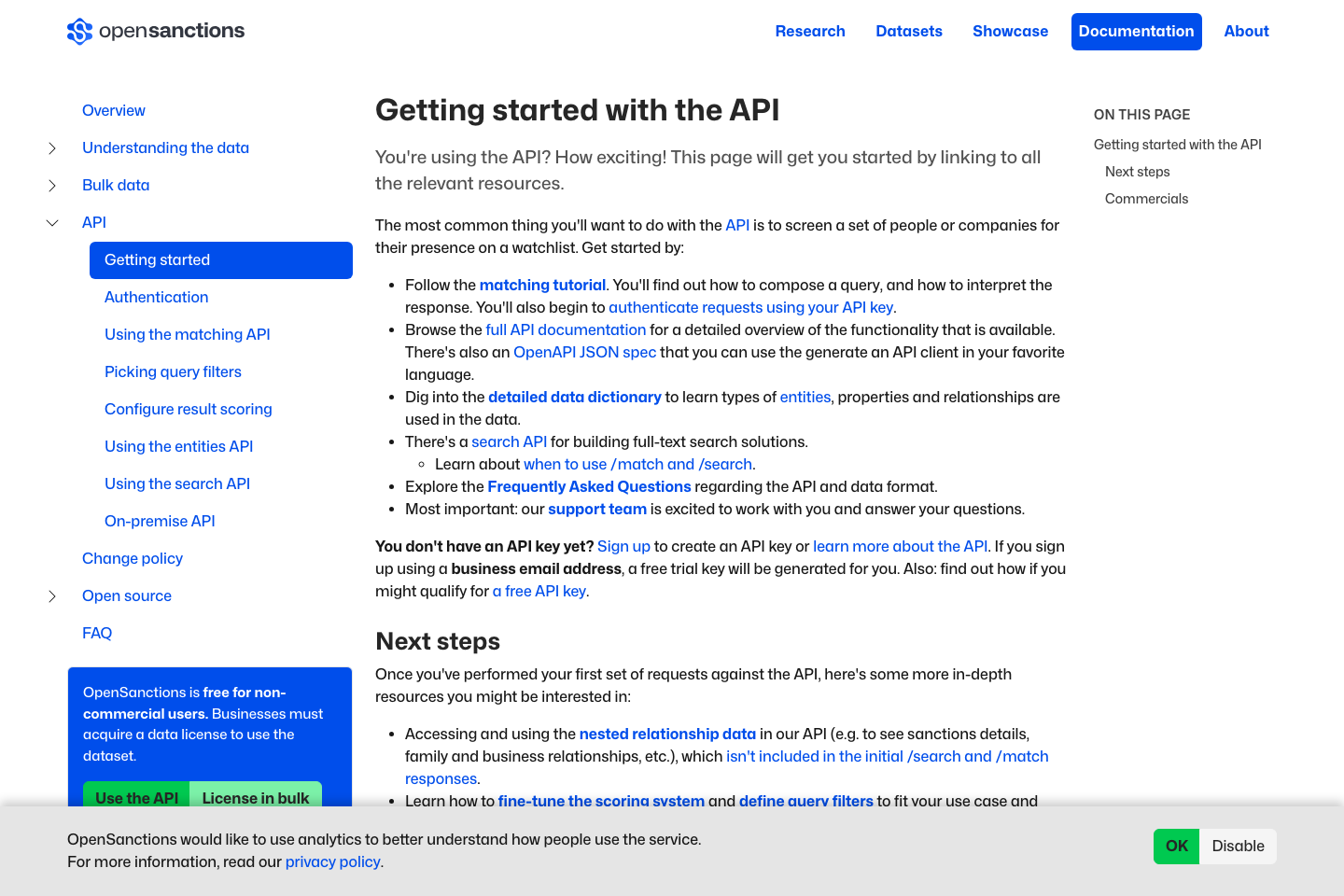Switch to the Datasets page
Screen dimensions: 1344x896
click(909, 31)
